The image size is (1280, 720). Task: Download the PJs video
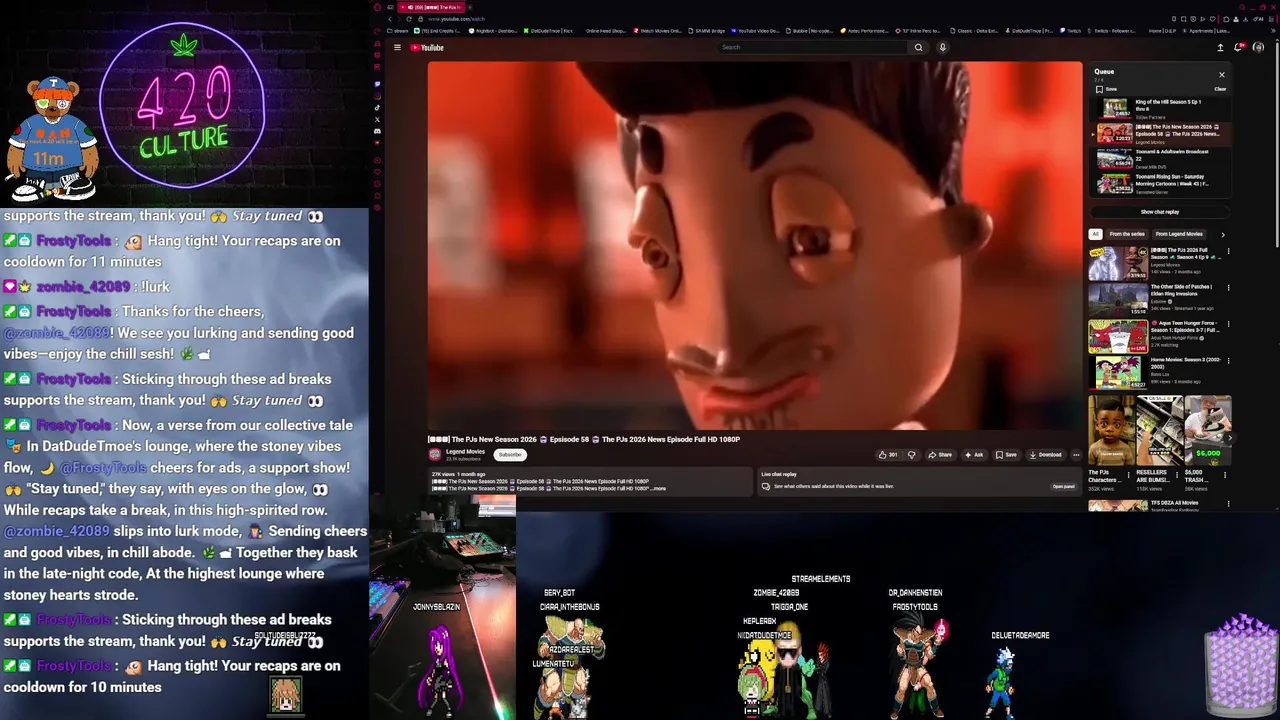[1045, 455]
